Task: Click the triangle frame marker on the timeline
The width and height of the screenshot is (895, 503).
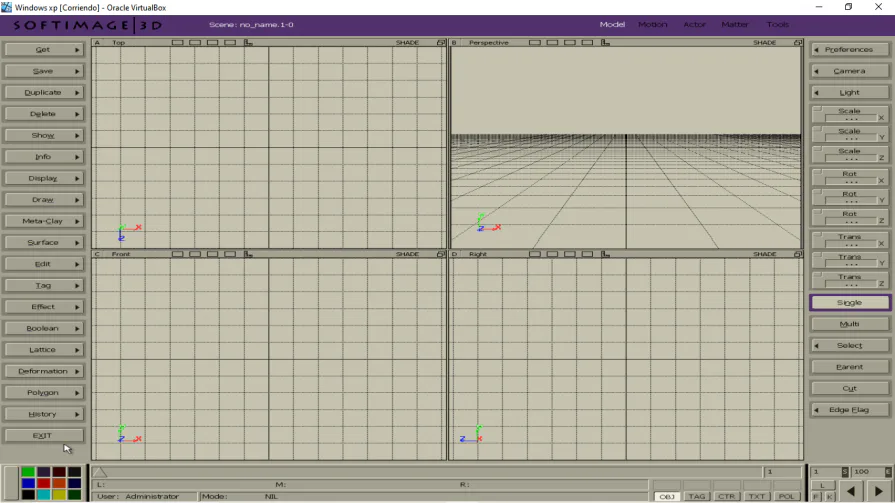Action: 100,472
